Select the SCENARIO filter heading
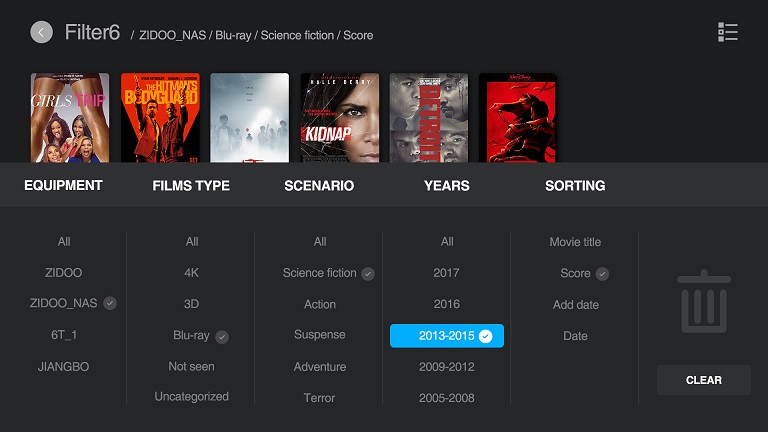 (x=319, y=186)
